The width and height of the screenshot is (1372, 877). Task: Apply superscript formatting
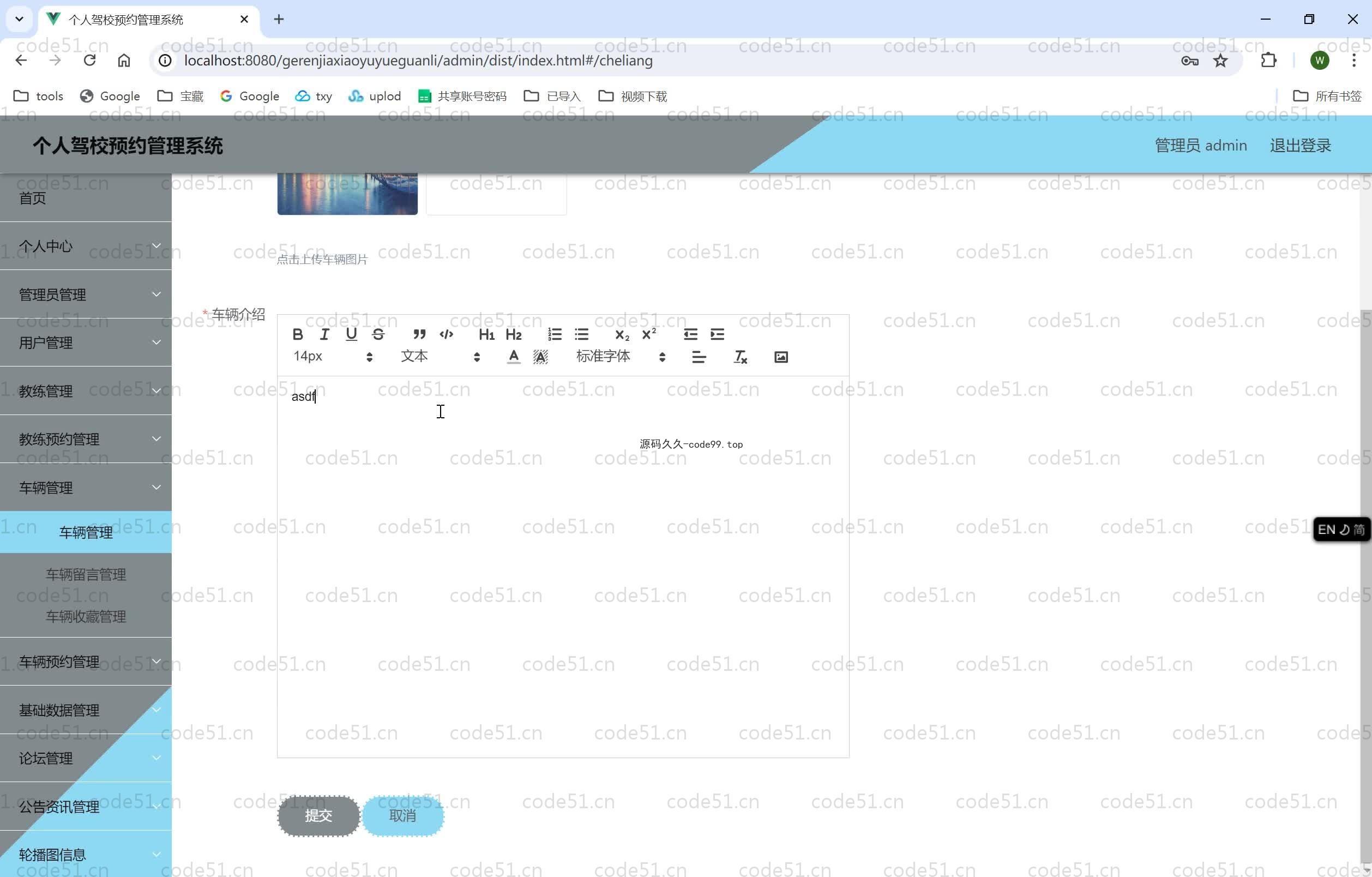(649, 334)
